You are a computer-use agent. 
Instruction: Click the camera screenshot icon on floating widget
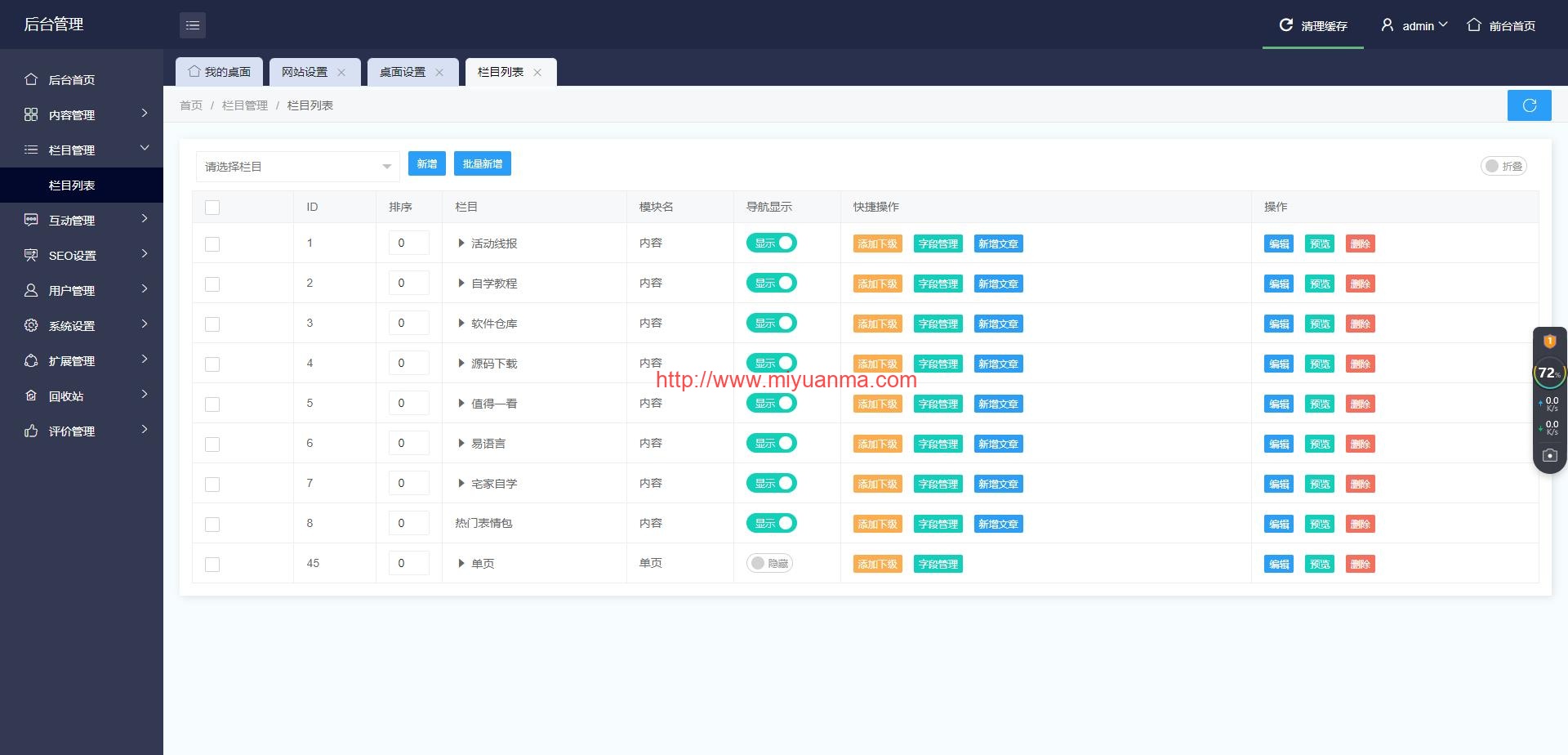tap(1549, 455)
